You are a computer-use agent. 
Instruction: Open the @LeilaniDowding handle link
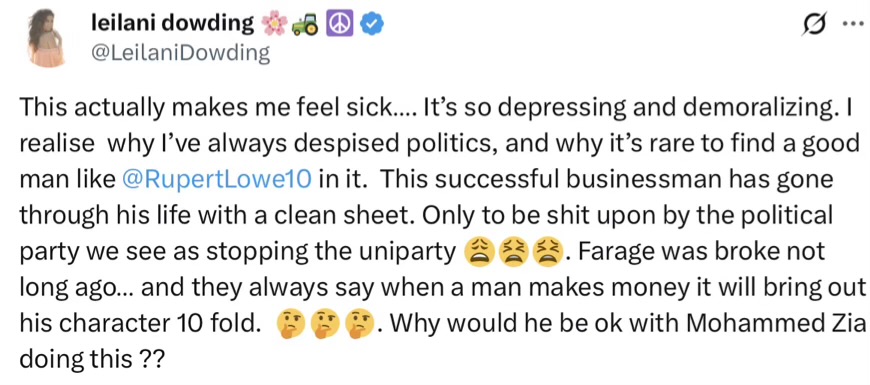[x=180, y=53]
